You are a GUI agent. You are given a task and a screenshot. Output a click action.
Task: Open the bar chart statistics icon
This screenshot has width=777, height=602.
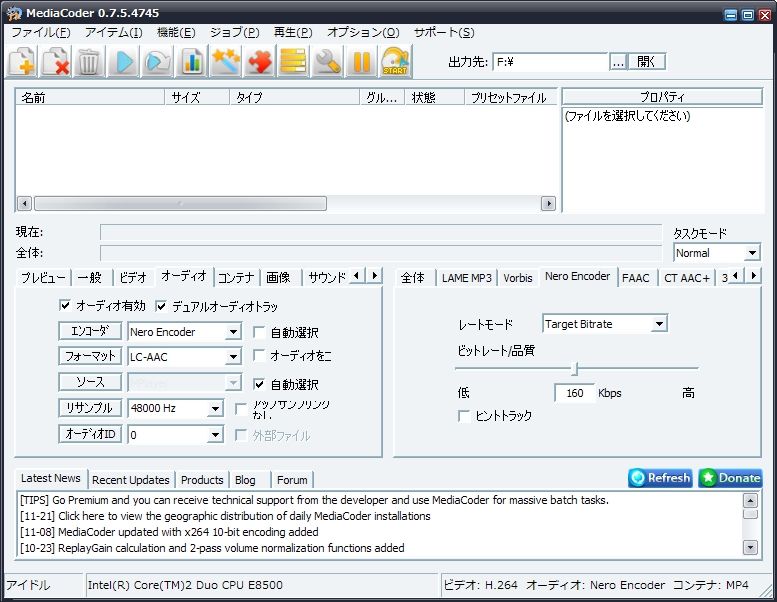pyautogui.click(x=191, y=61)
